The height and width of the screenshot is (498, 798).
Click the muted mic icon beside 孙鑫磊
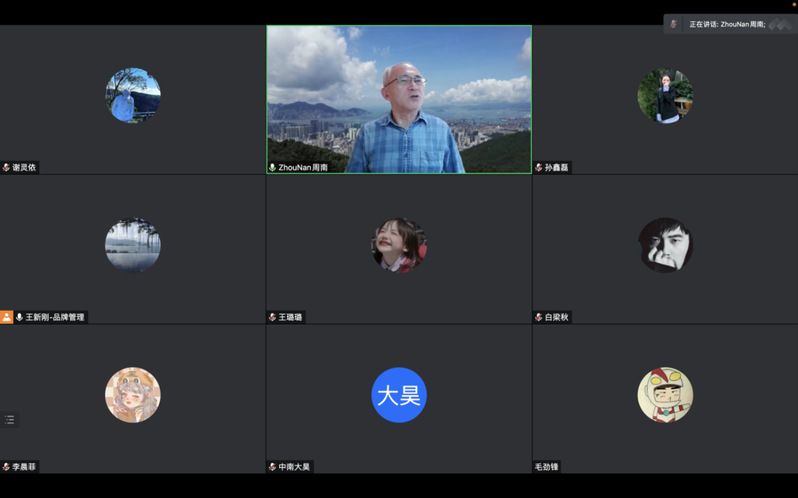point(539,167)
